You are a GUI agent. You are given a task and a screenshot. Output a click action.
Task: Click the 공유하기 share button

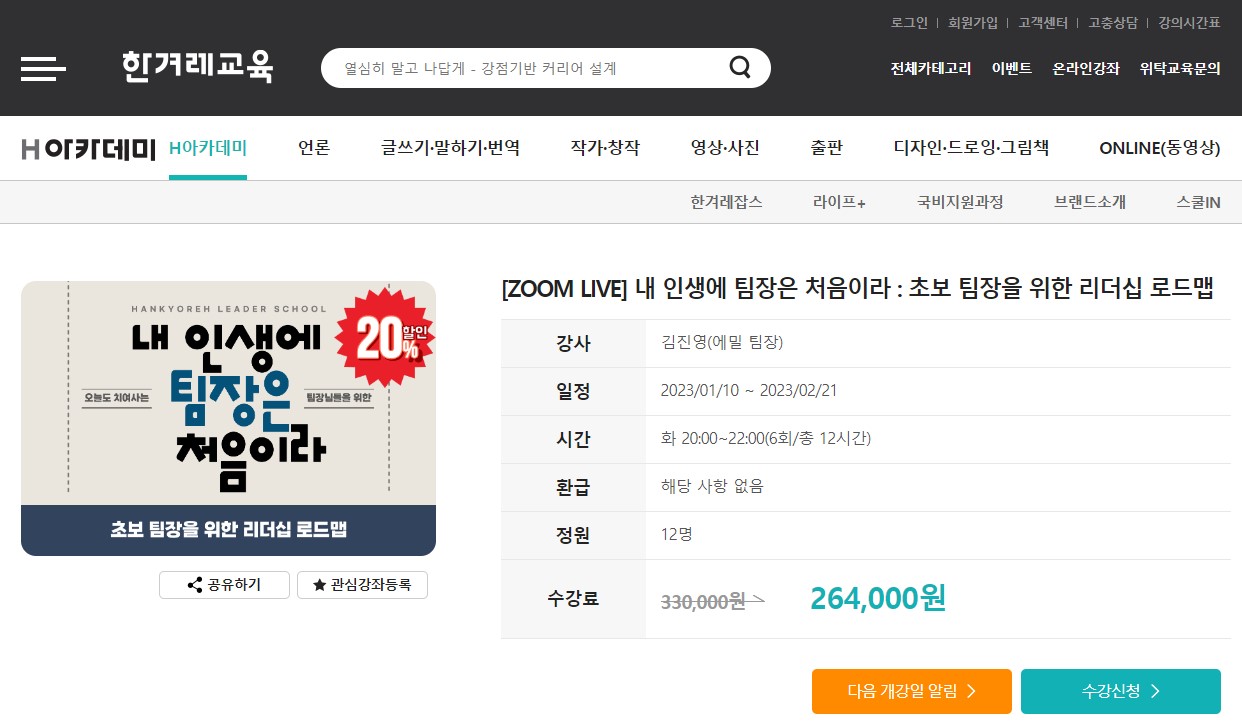click(224, 585)
